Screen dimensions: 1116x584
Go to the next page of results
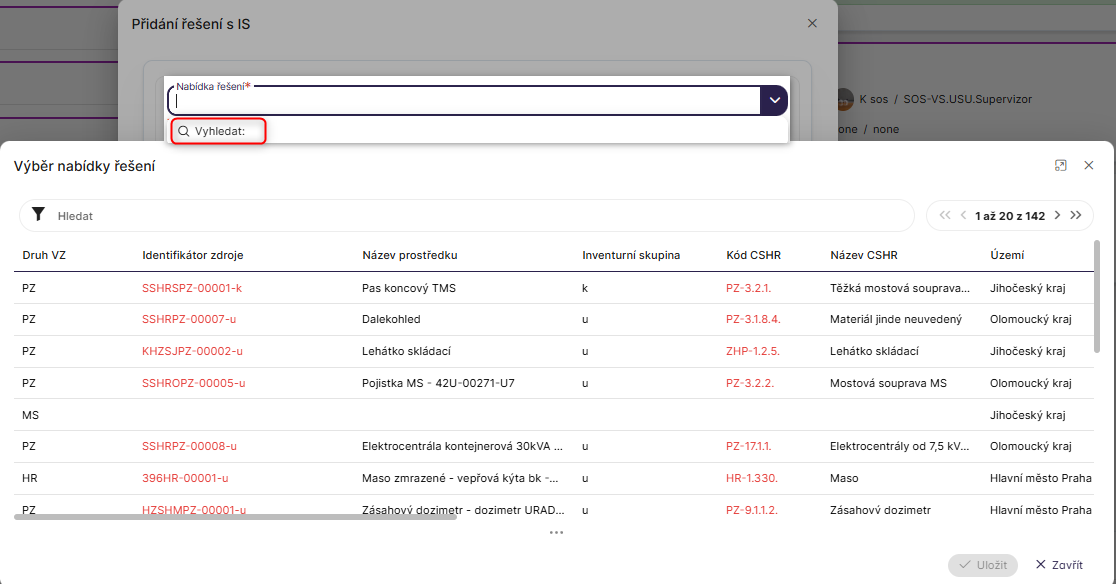1057,216
